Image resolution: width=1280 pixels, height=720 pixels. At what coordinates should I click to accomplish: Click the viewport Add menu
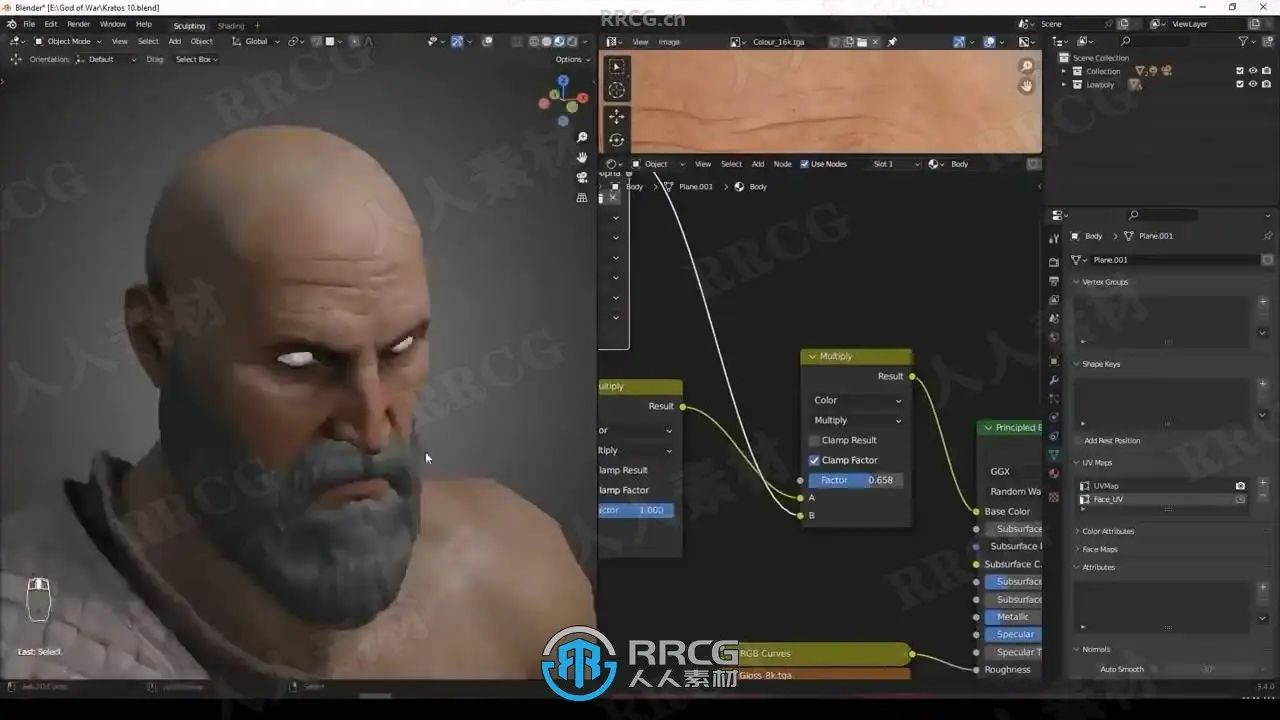coord(175,42)
